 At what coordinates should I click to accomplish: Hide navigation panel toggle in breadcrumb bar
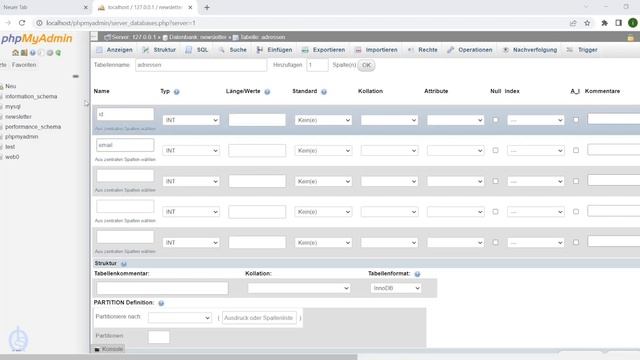point(94,37)
